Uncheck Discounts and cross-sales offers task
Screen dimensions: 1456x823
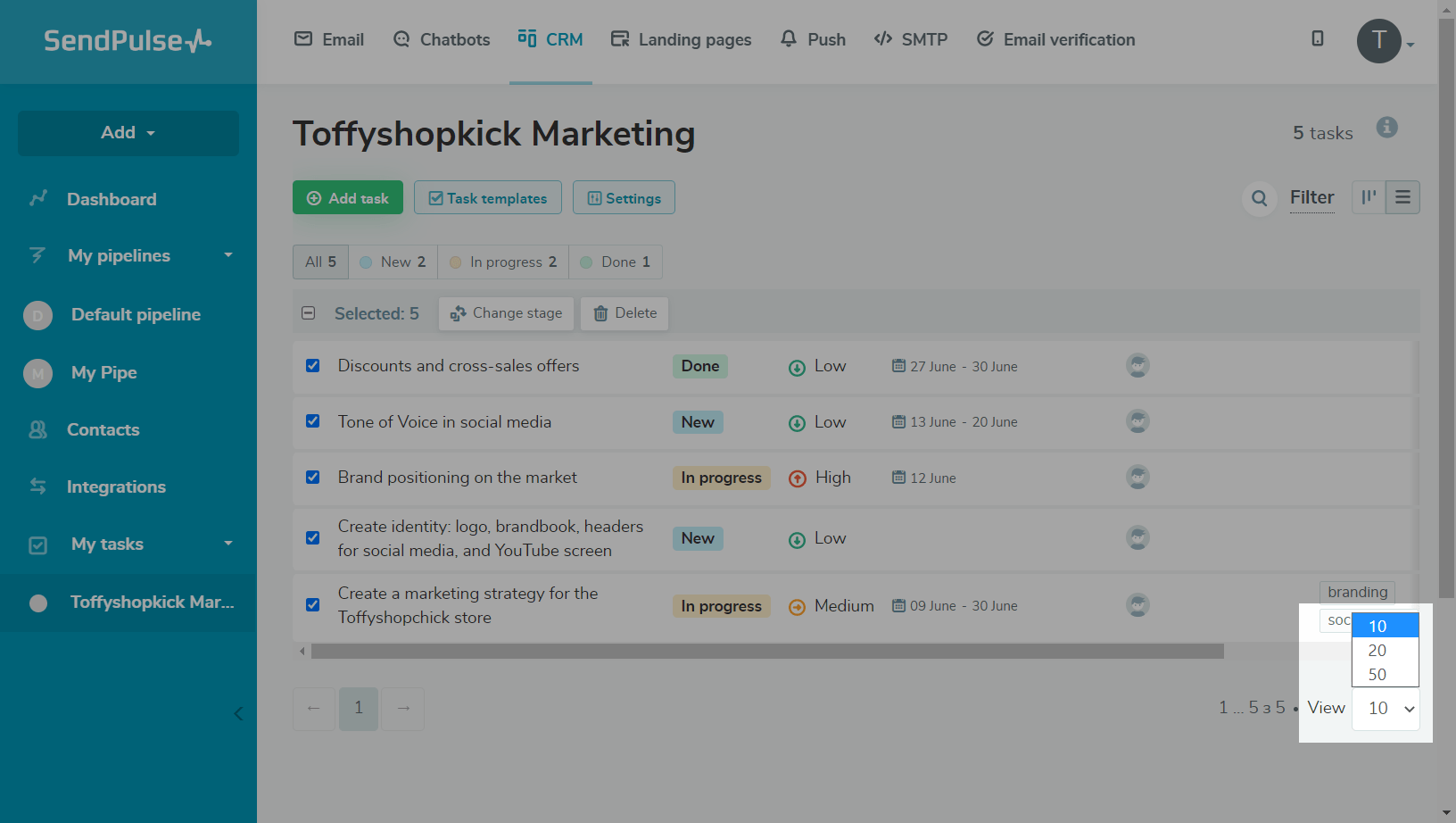[313, 365]
